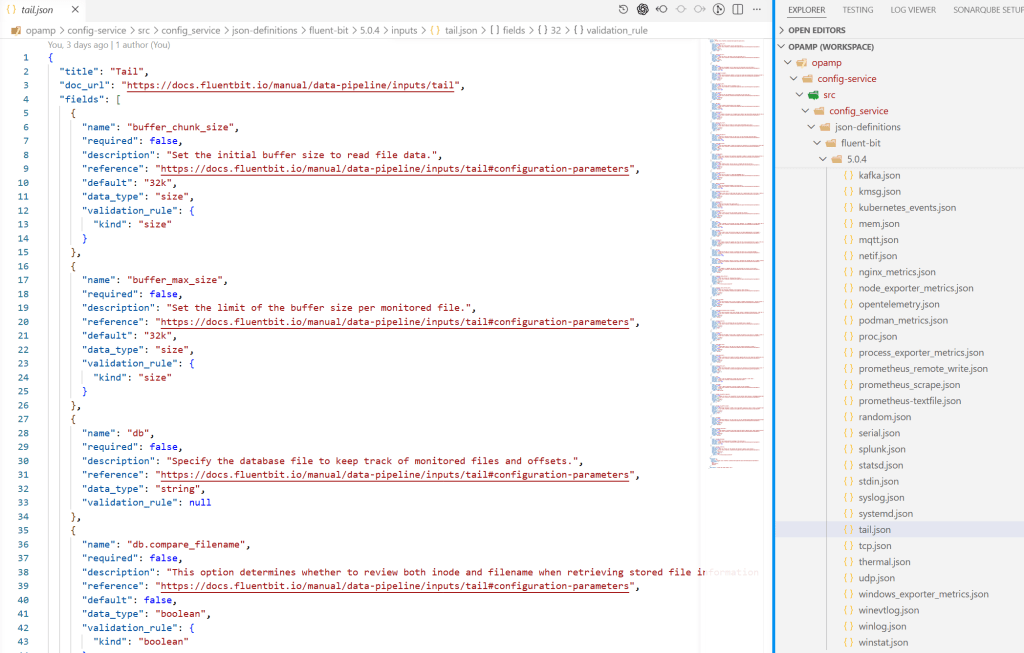The width and height of the screenshot is (1024, 653).
Task: Click the JSON icon beside proc.json
Action: tap(848, 336)
